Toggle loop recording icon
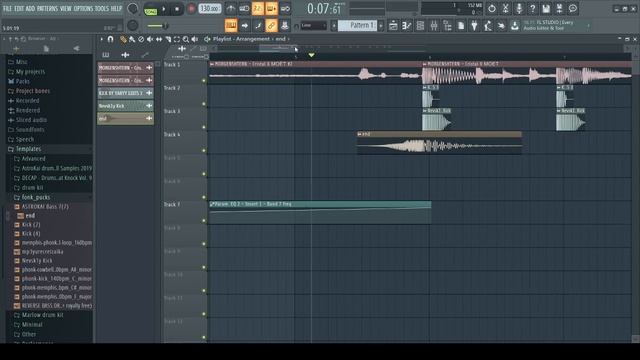This screenshot has height=360, width=640. (285, 9)
